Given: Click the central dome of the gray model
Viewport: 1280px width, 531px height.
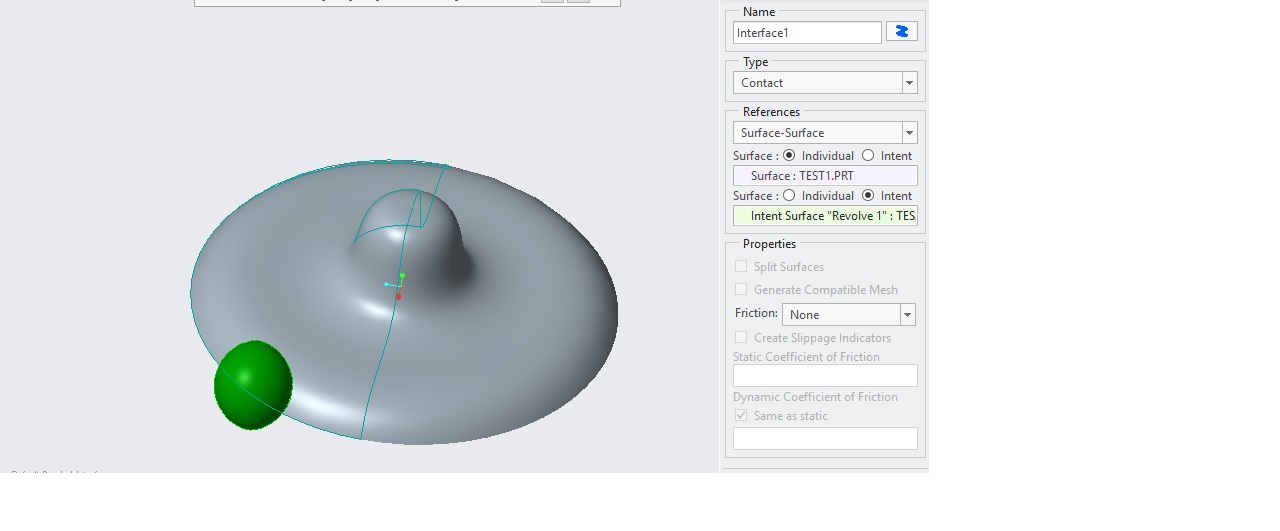Looking at the screenshot, I should point(412,235).
